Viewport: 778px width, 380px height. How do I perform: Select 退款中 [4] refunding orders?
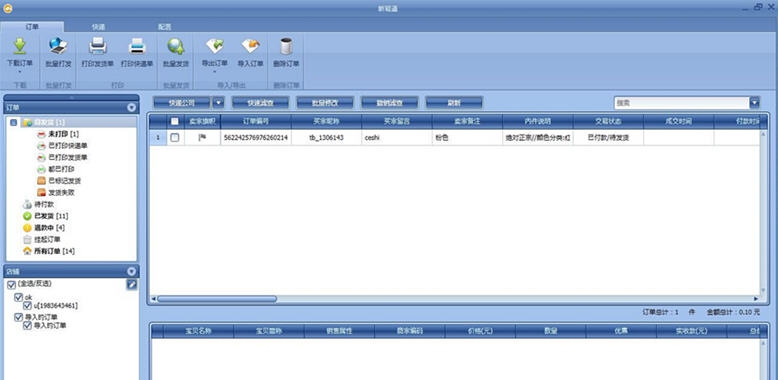coord(50,228)
